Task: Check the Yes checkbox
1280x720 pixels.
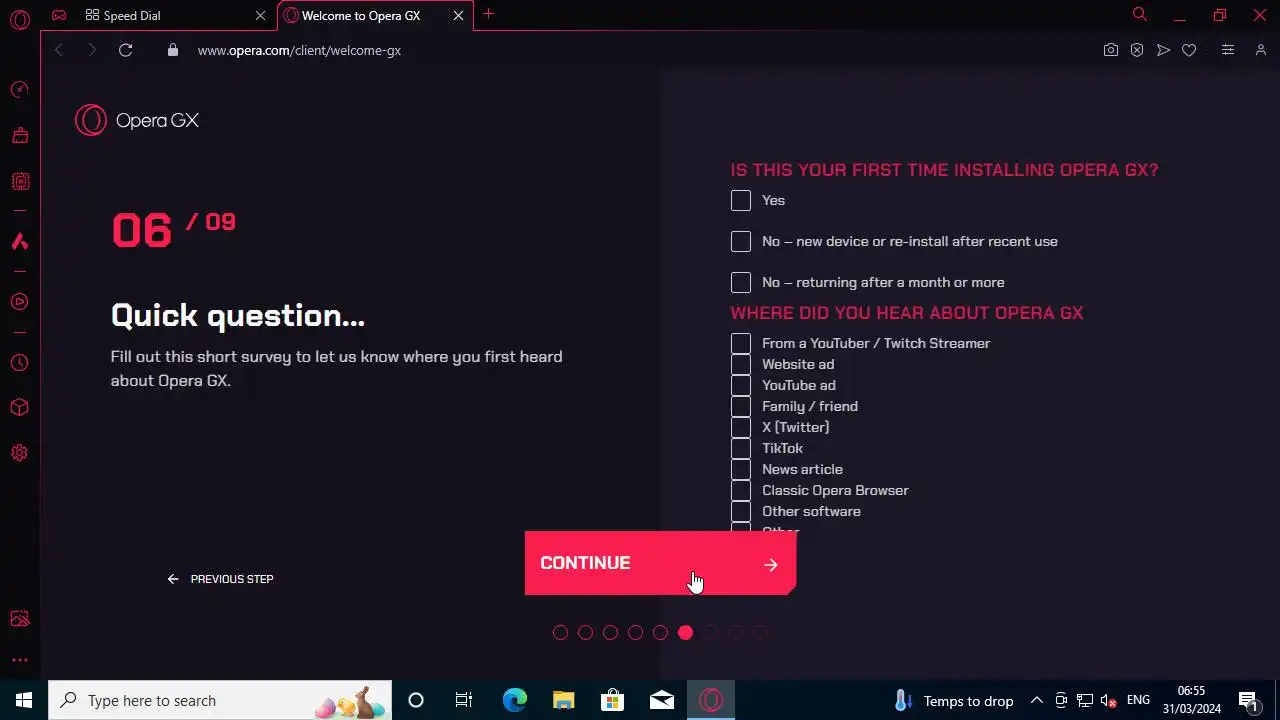Action: 741,201
